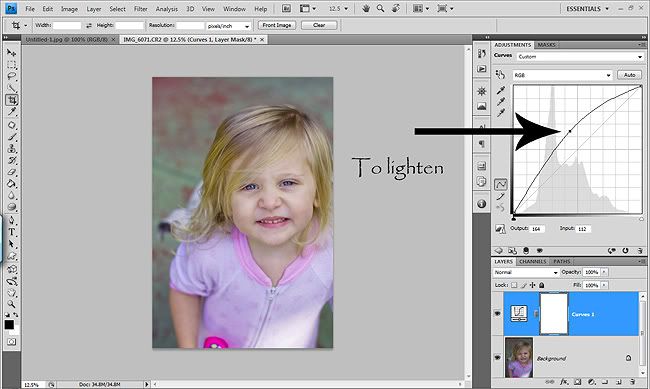This screenshot has width=650, height=389.
Task: Click the foreground black color swatch
Action: tap(9, 324)
